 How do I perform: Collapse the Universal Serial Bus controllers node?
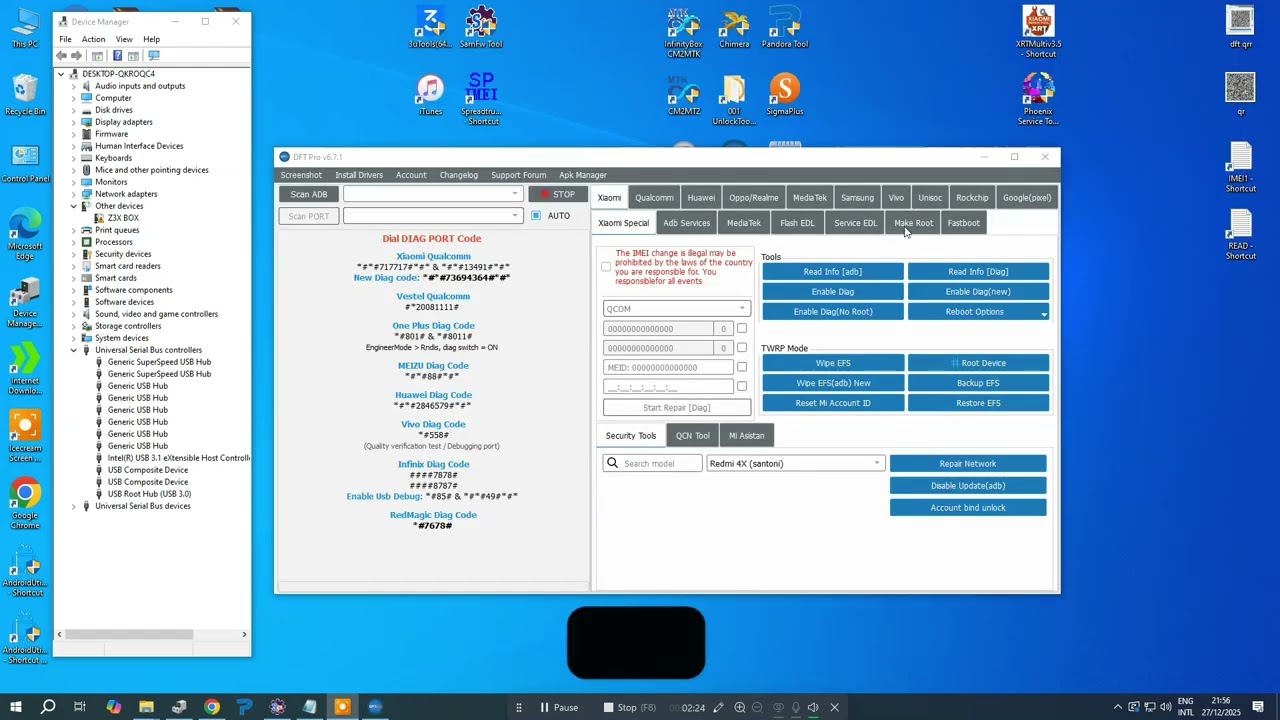pos(73,350)
